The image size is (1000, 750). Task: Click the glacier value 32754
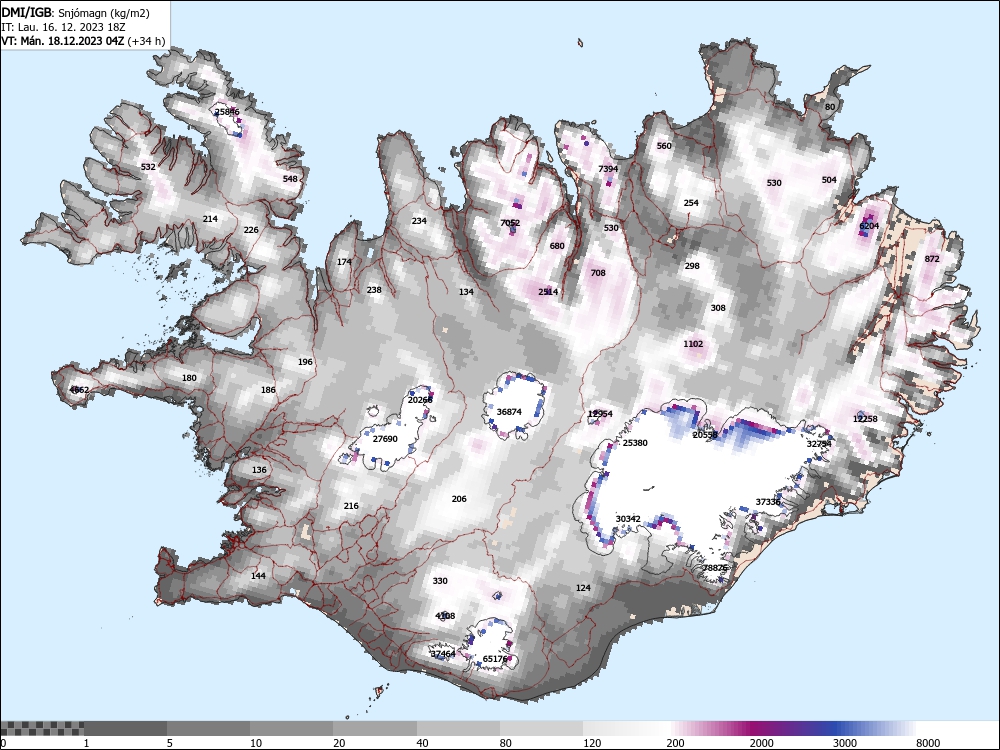click(820, 444)
